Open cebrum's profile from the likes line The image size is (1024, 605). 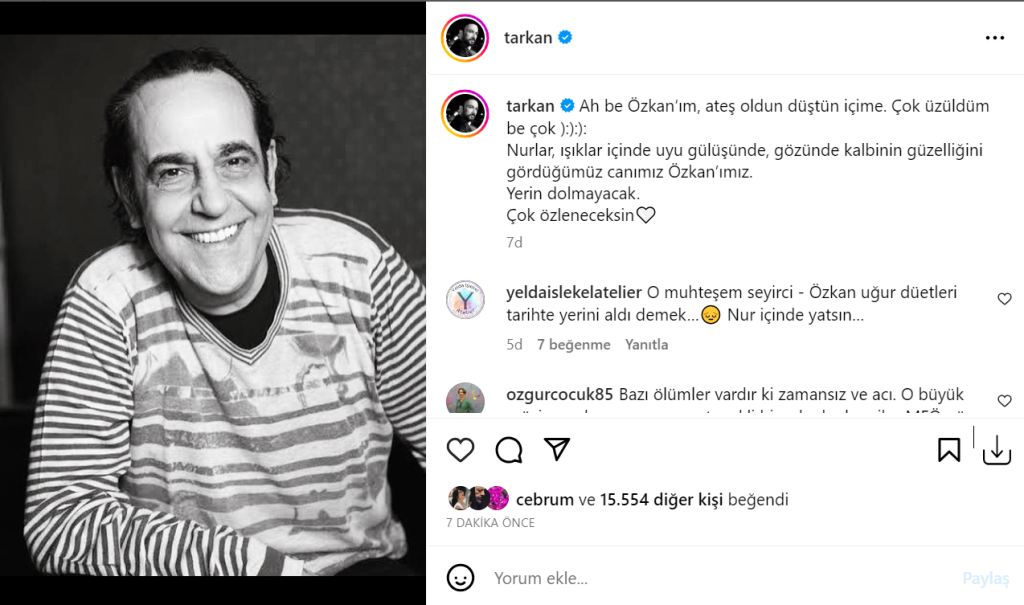point(545,500)
